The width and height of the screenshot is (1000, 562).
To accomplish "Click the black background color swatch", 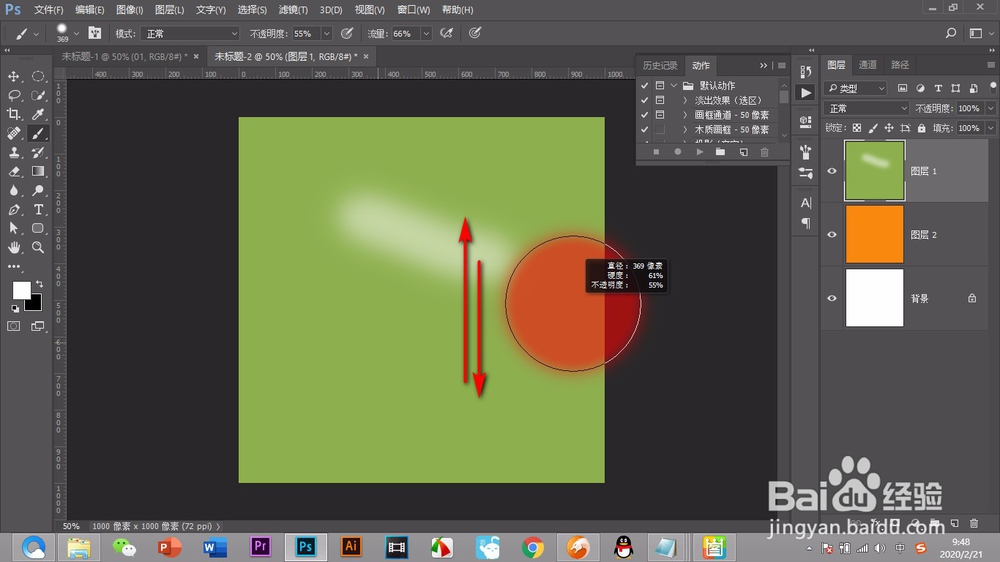I will (x=34, y=304).
